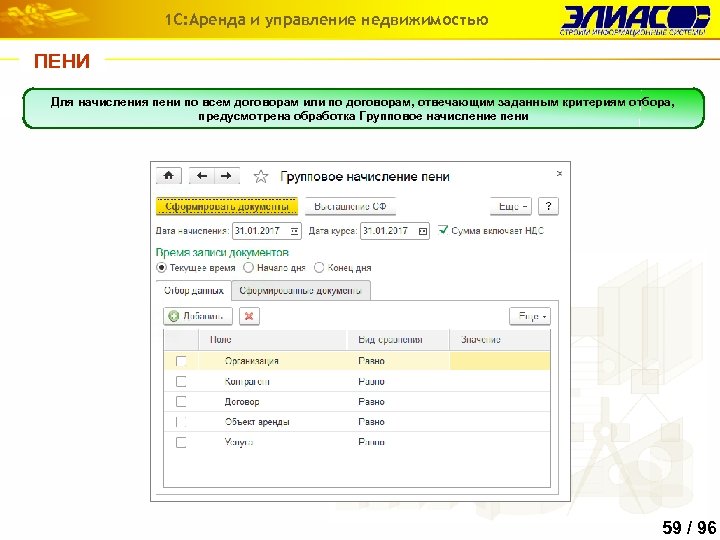Click Сформировать документы button
Screen dimensions: 720x540
tap(227, 206)
